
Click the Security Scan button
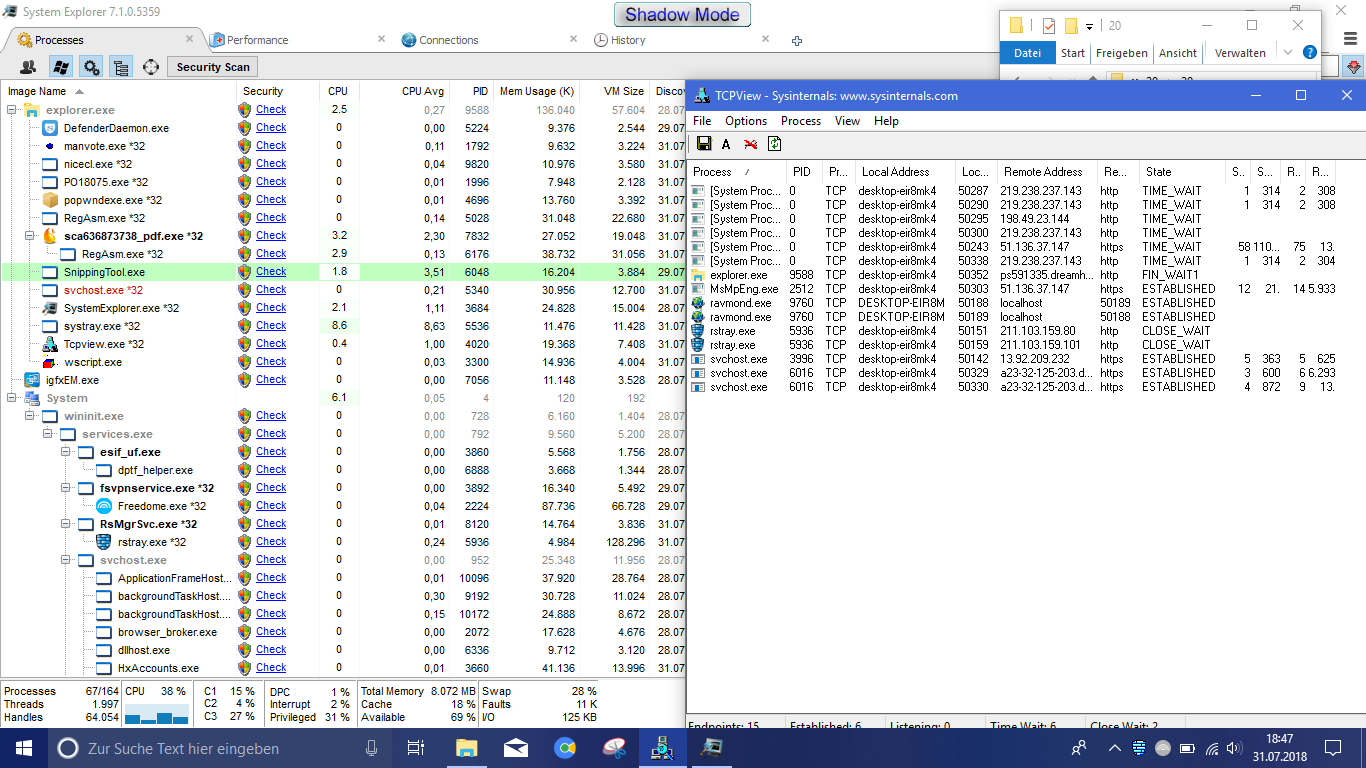(x=212, y=67)
